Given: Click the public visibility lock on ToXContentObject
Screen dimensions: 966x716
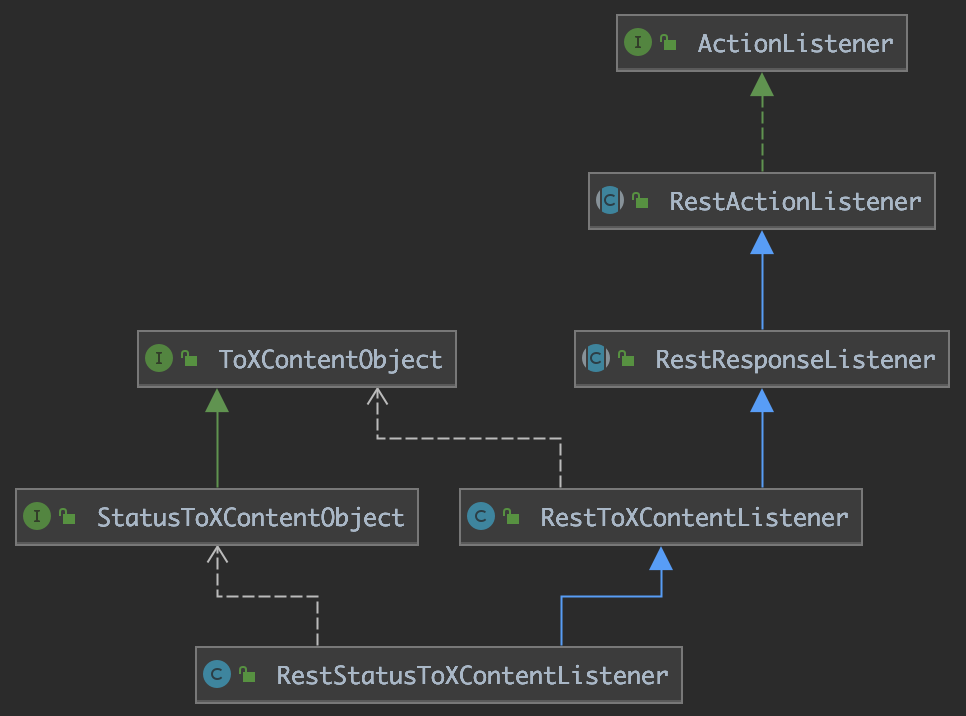Looking at the screenshot, I should 189,358.
